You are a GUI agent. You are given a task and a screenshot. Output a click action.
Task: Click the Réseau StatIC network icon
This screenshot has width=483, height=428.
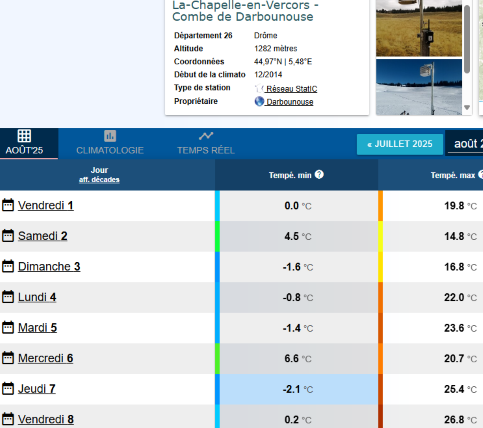pos(259,88)
